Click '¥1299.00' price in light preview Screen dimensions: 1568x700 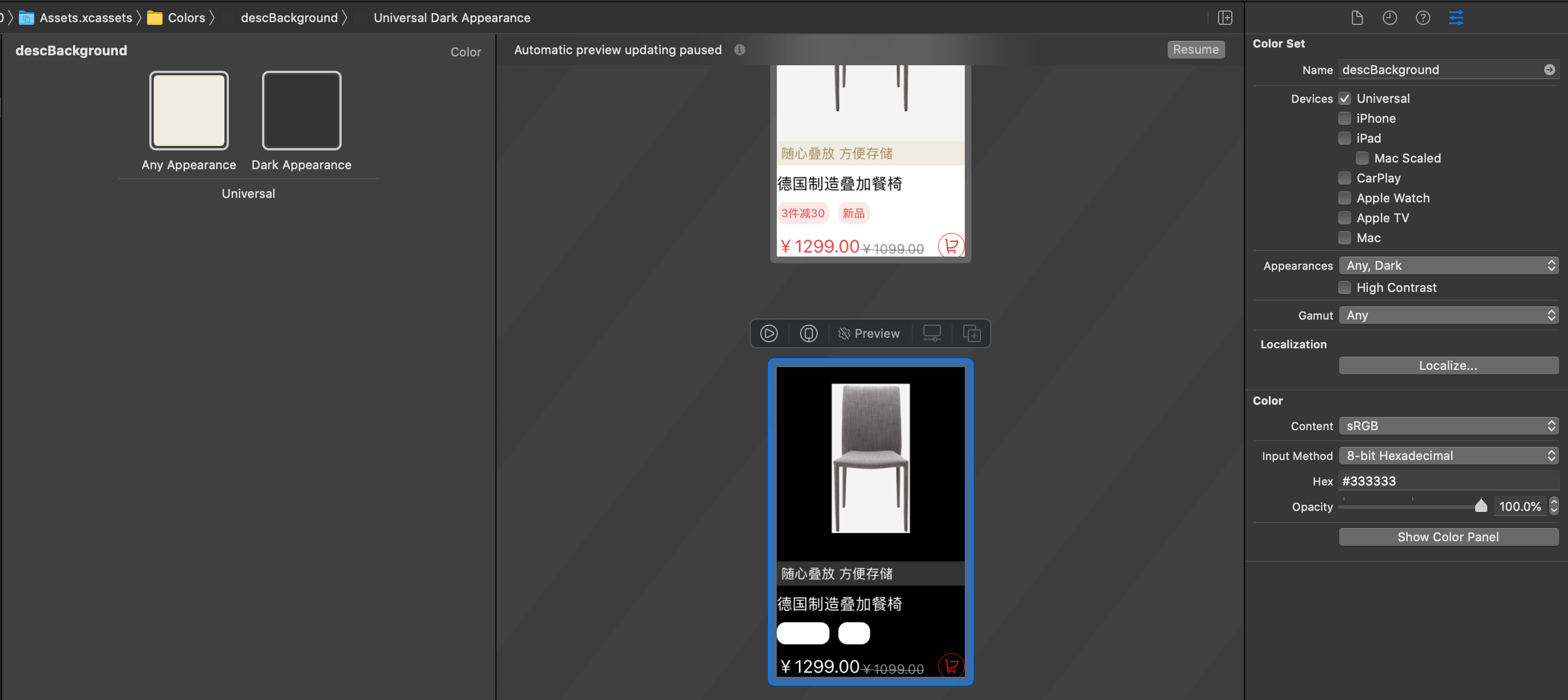coord(820,246)
